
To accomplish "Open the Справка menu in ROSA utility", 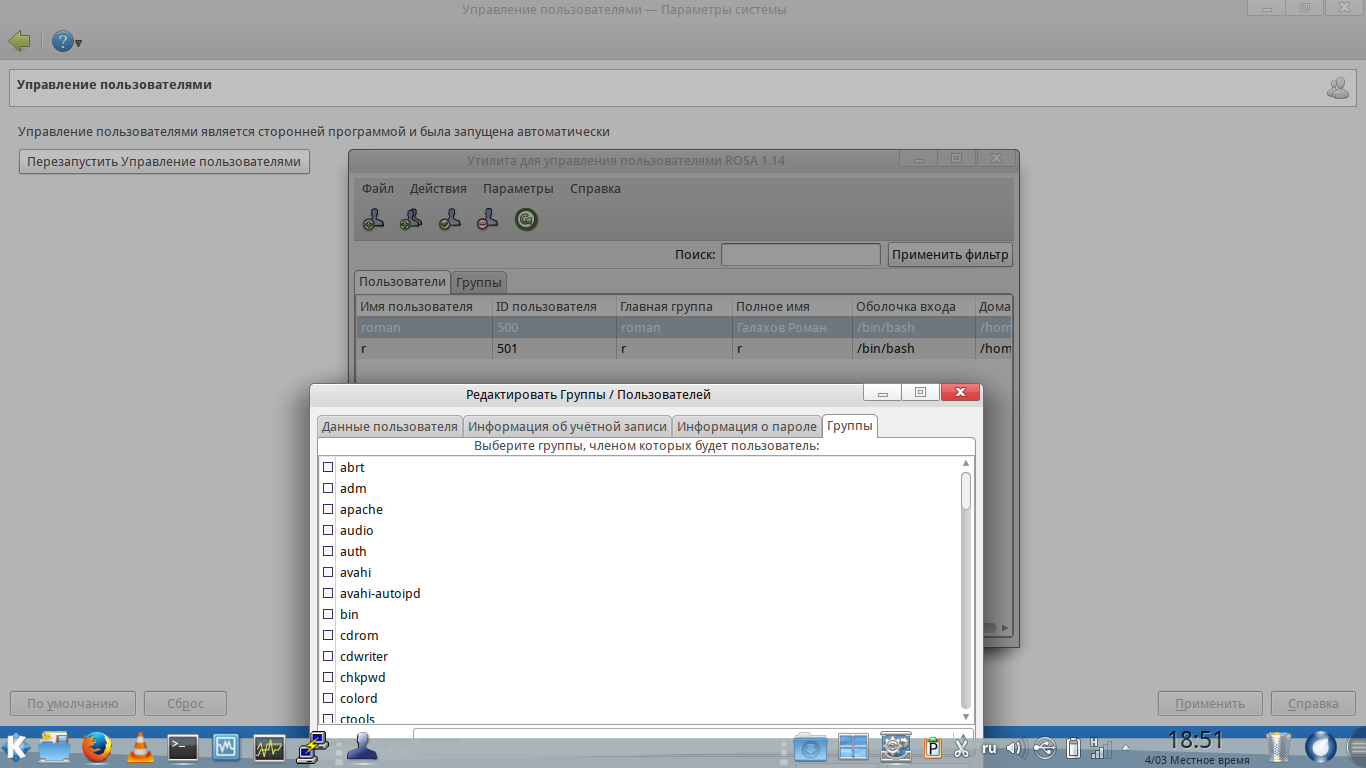I will [x=595, y=188].
